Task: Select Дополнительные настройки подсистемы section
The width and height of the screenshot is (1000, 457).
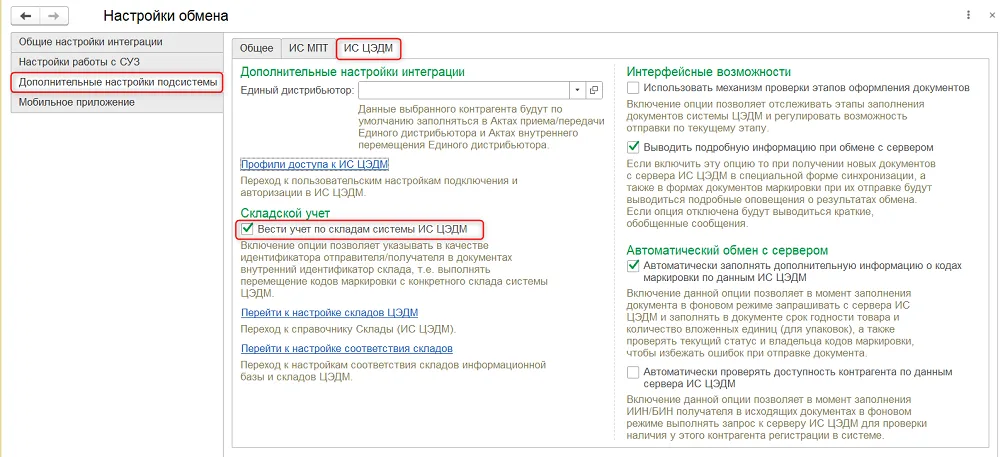Action: click(x=117, y=82)
